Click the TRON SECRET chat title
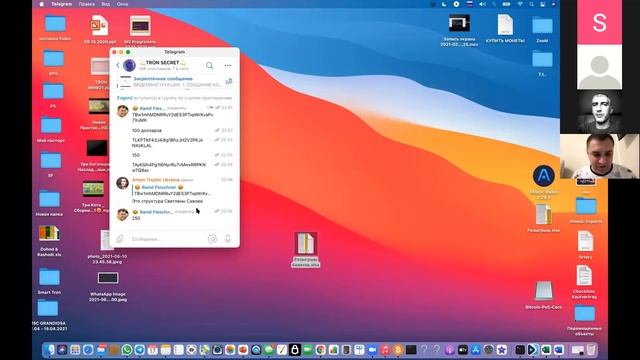The height and width of the screenshot is (360, 640). coord(162,62)
